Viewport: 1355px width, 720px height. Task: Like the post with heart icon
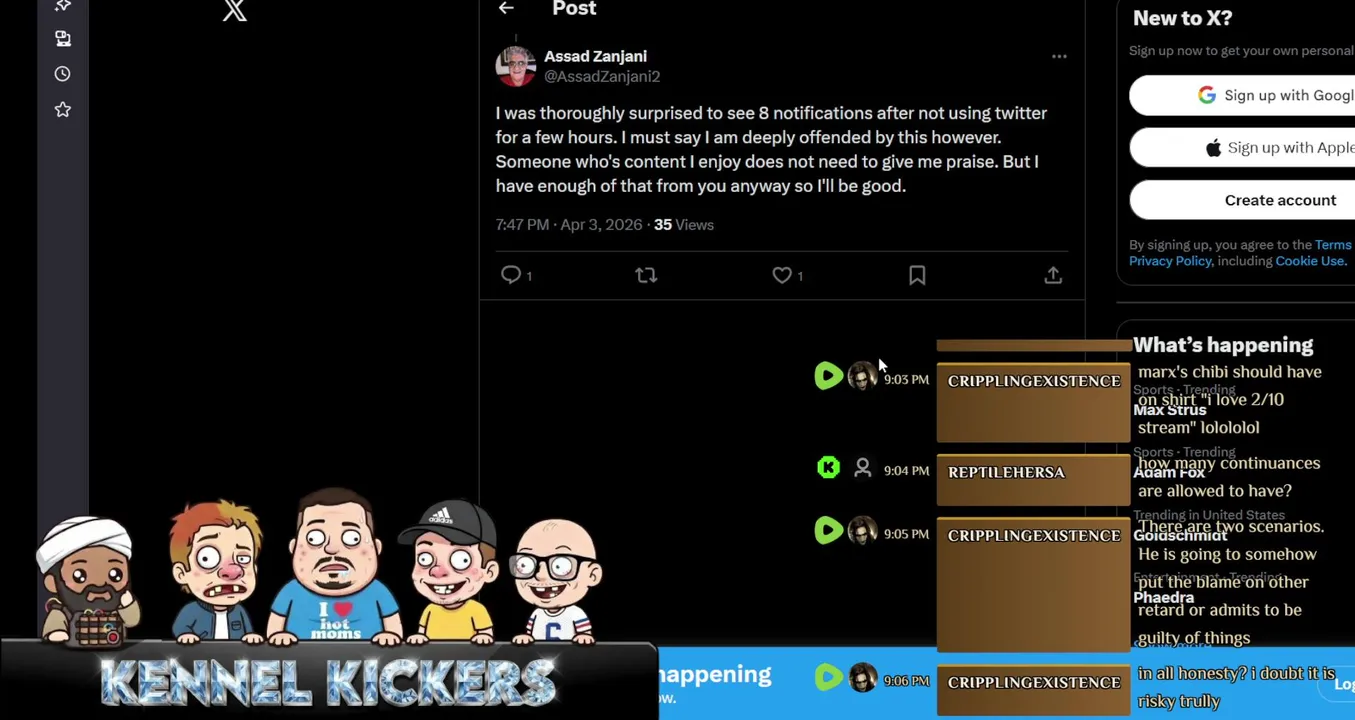tap(782, 275)
